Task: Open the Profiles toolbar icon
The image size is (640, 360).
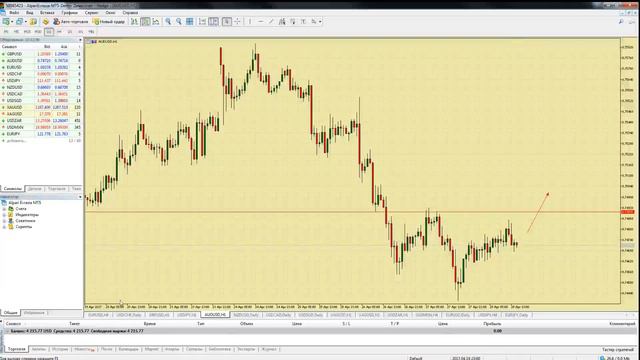Action: [19, 22]
